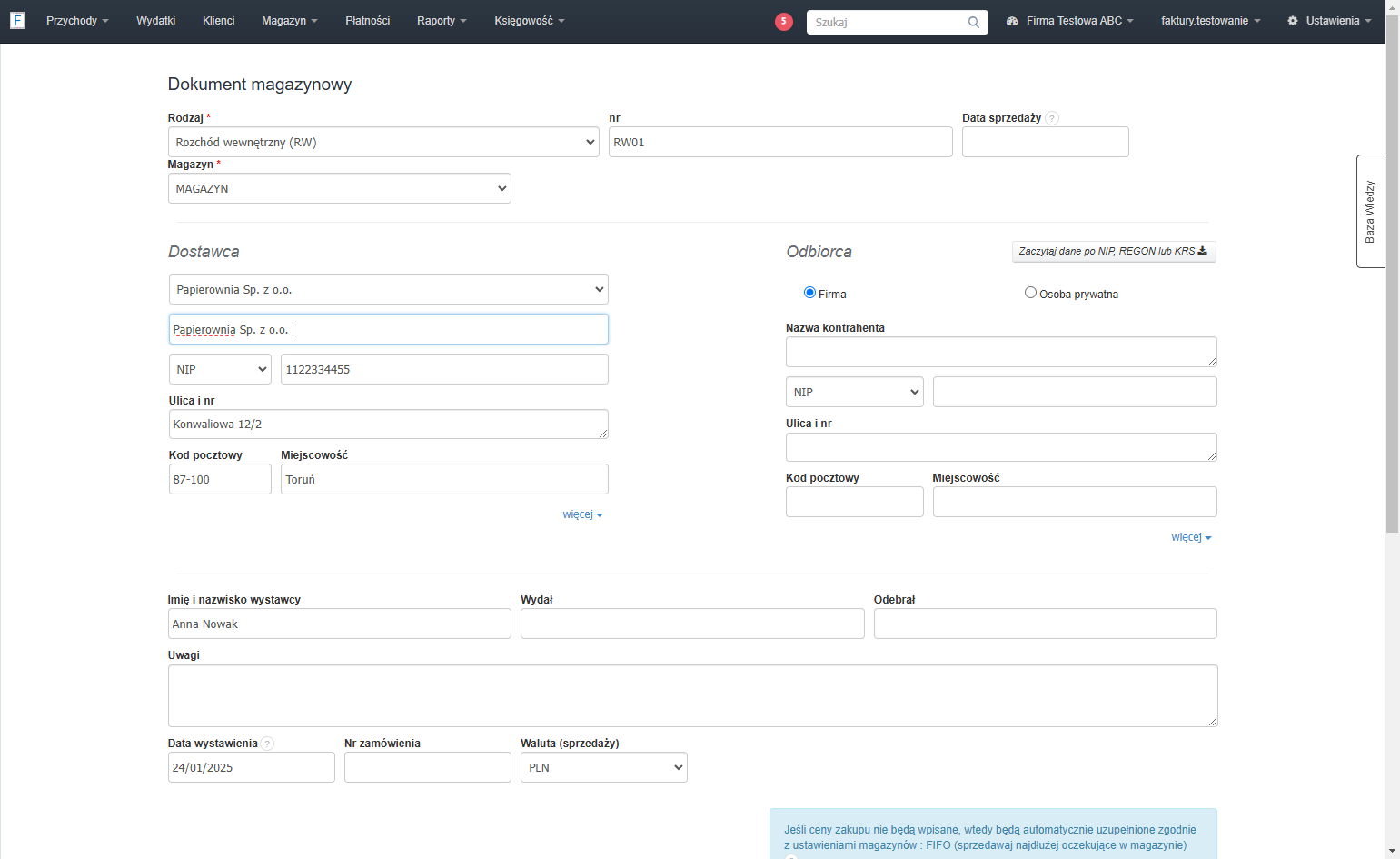Image resolution: width=1400 pixels, height=859 pixels.
Task: Select the Osoba prywatna radio button
Action: coord(1030,293)
